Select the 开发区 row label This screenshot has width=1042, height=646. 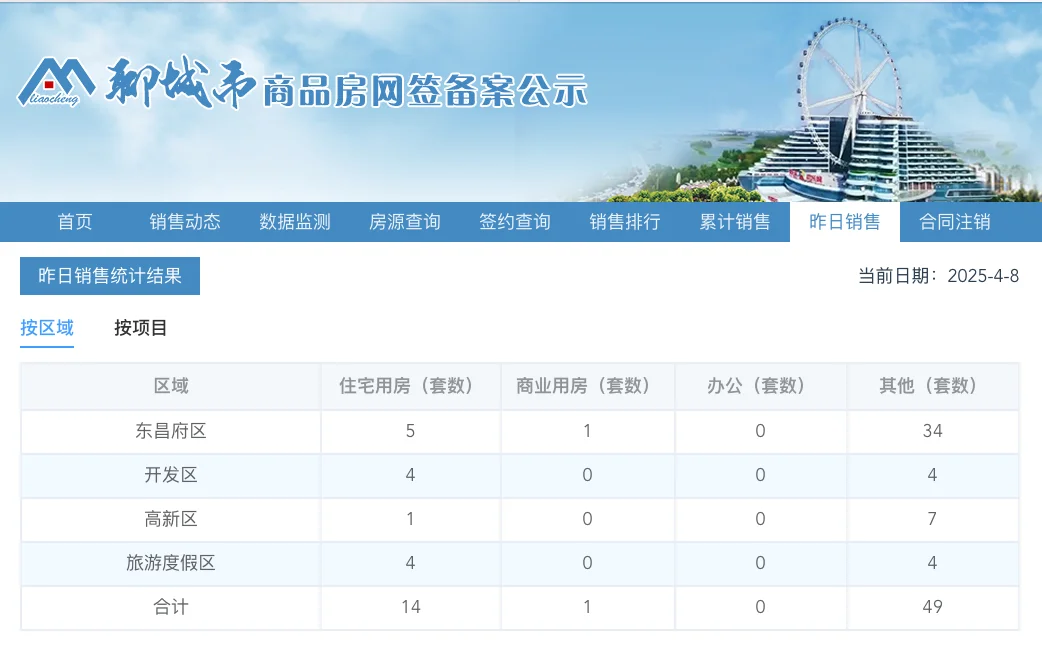click(x=171, y=475)
